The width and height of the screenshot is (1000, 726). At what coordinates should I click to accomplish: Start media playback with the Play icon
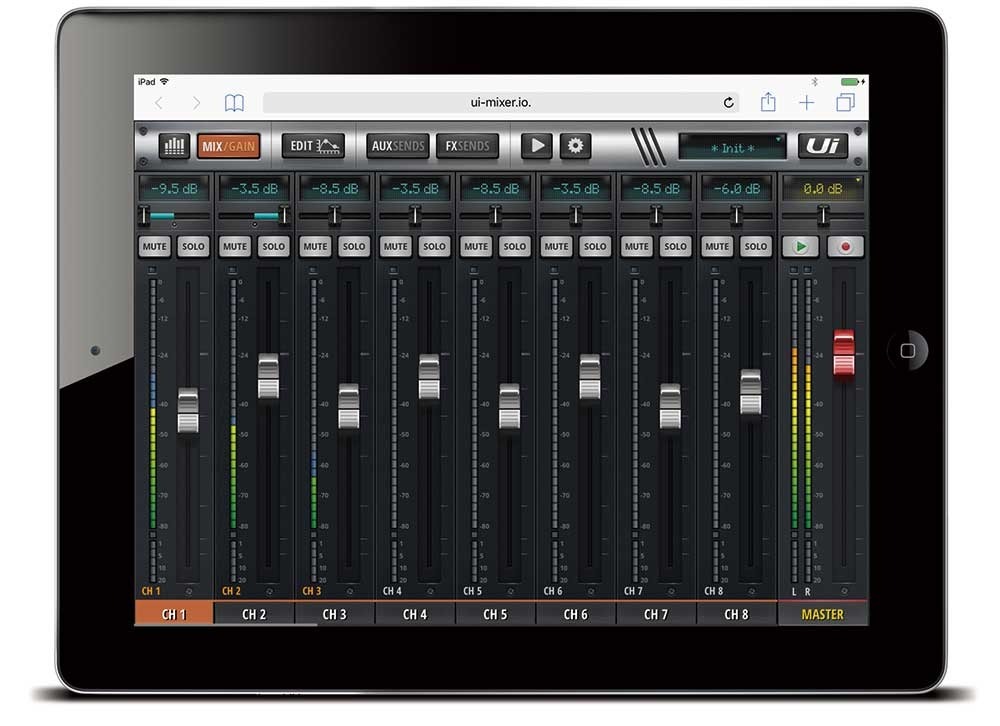[536, 145]
